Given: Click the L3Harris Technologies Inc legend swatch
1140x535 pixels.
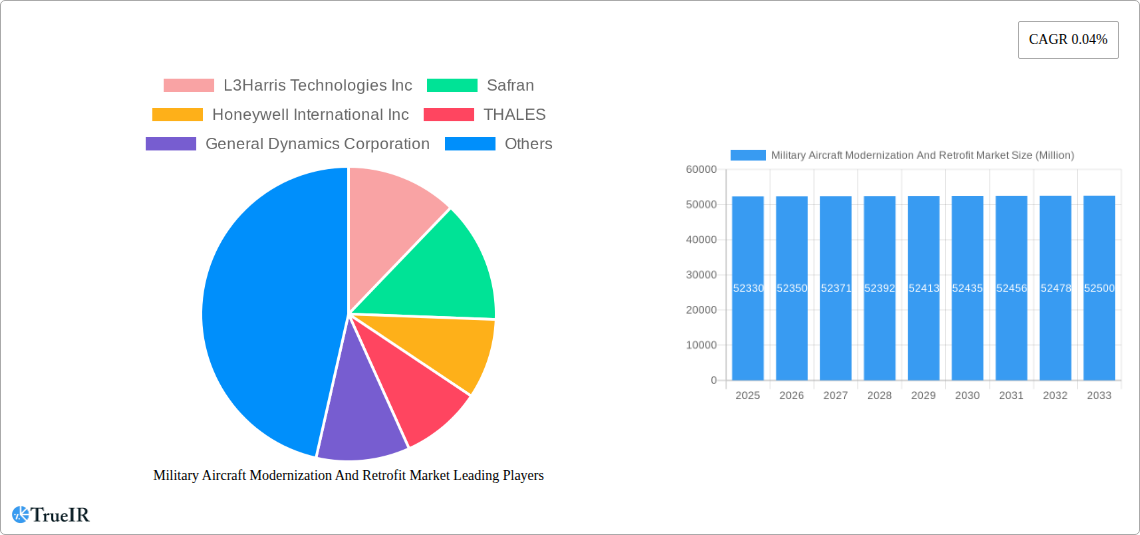Looking at the screenshot, I should pos(189,85).
